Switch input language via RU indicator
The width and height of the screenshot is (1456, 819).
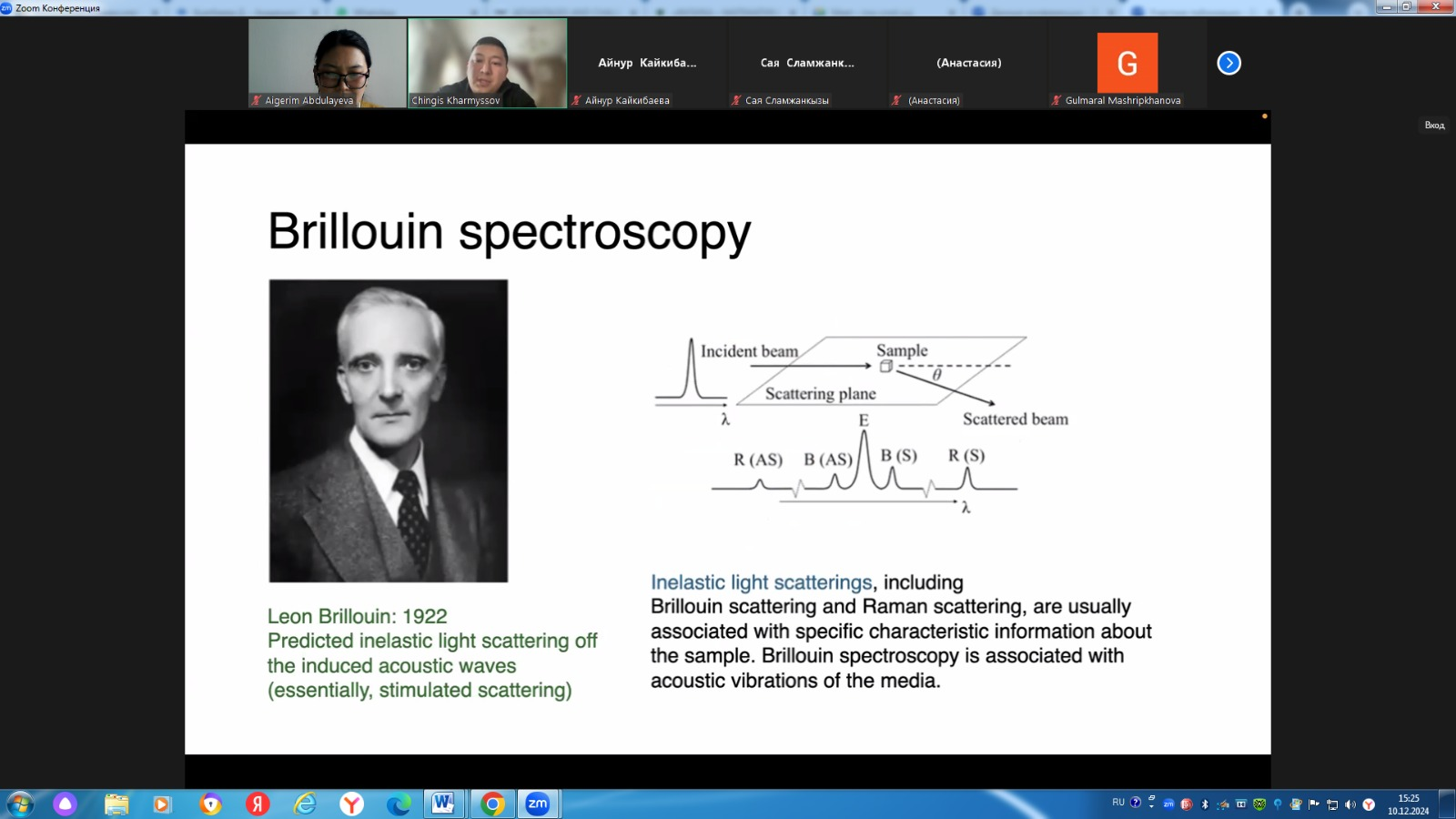click(x=1117, y=803)
